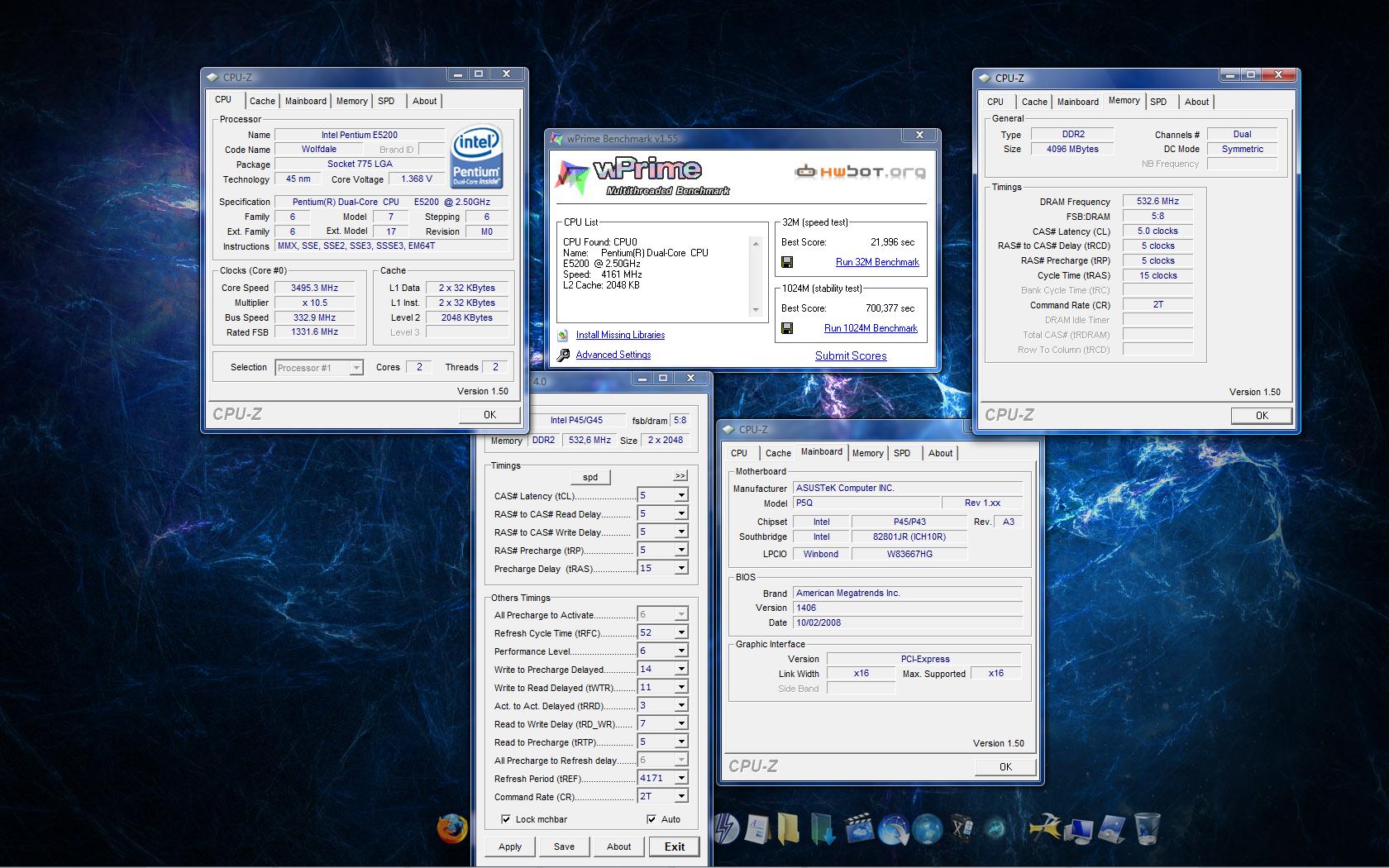This screenshot has width=1389, height=868.
Task: Click the spd button in MemSet Timings
Action: click(x=590, y=477)
